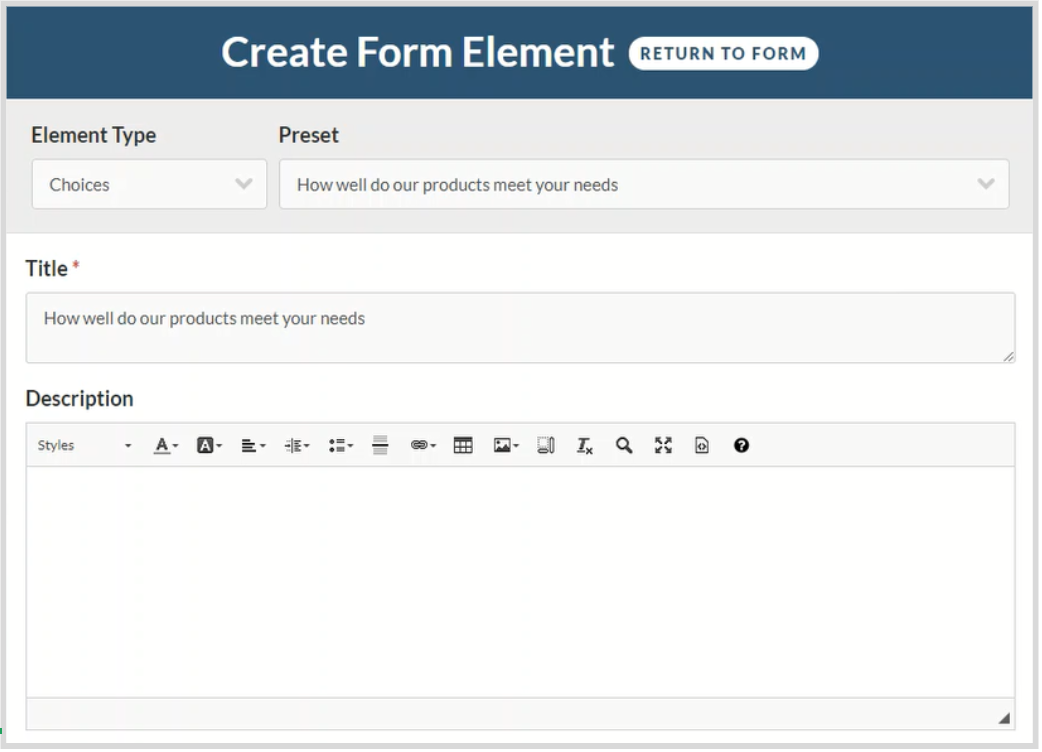Expand the Preset dropdown
The image size is (1042, 752).
coord(645,184)
